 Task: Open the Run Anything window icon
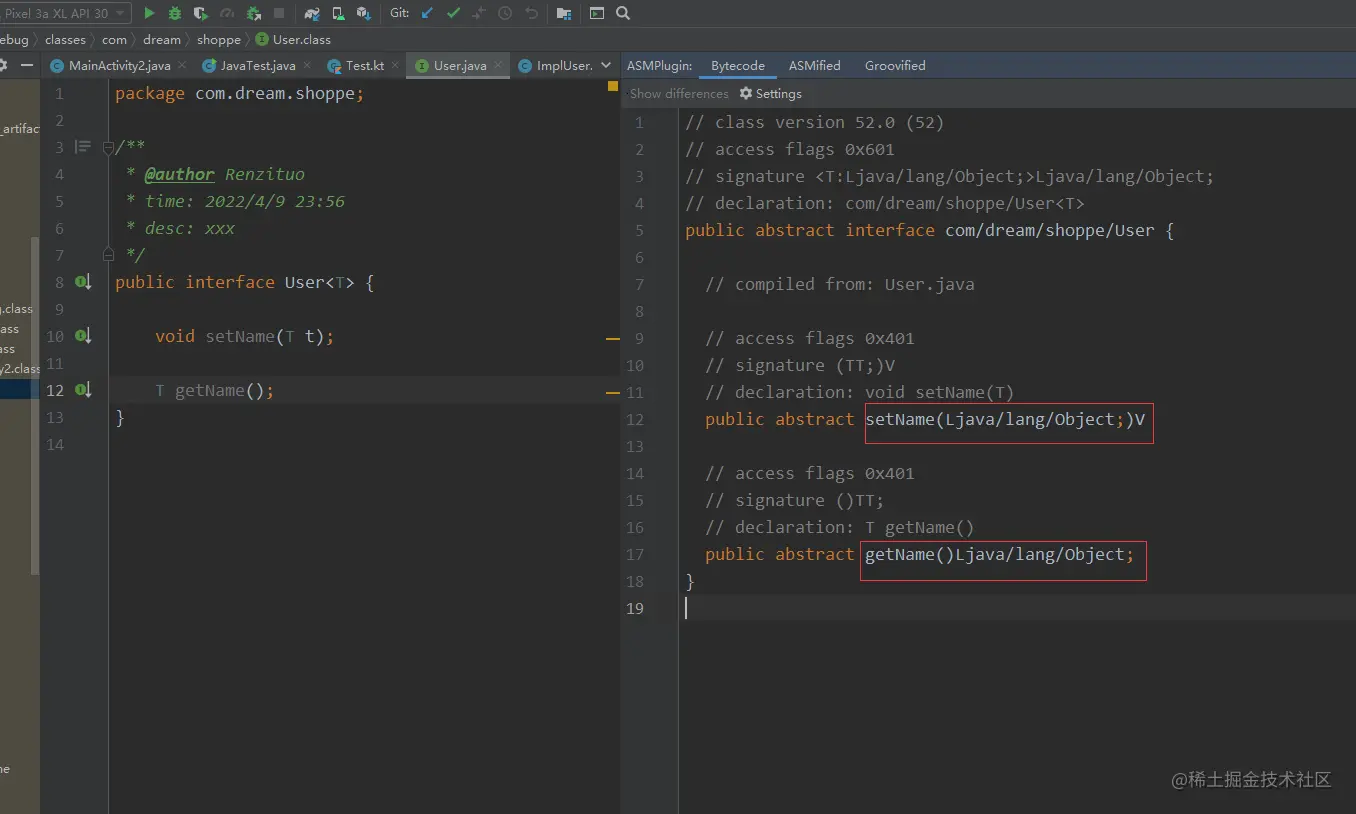click(x=597, y=13)
